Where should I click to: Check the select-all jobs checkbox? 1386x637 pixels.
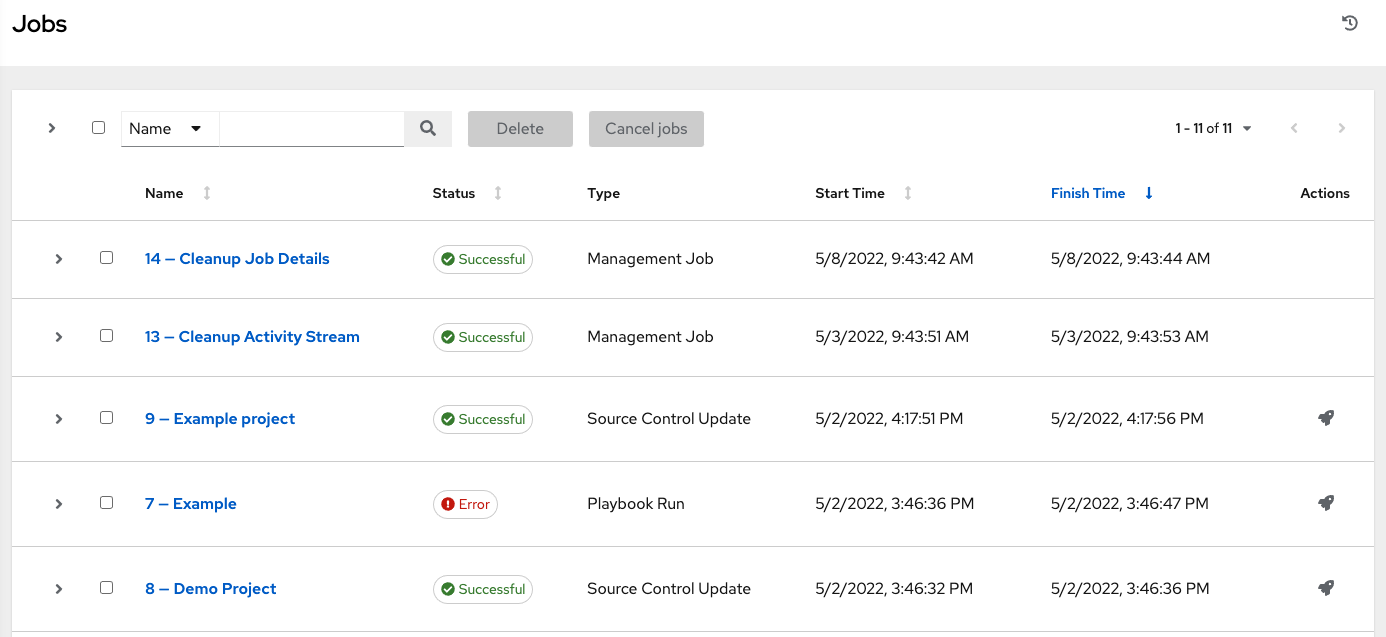pos(98,127)
